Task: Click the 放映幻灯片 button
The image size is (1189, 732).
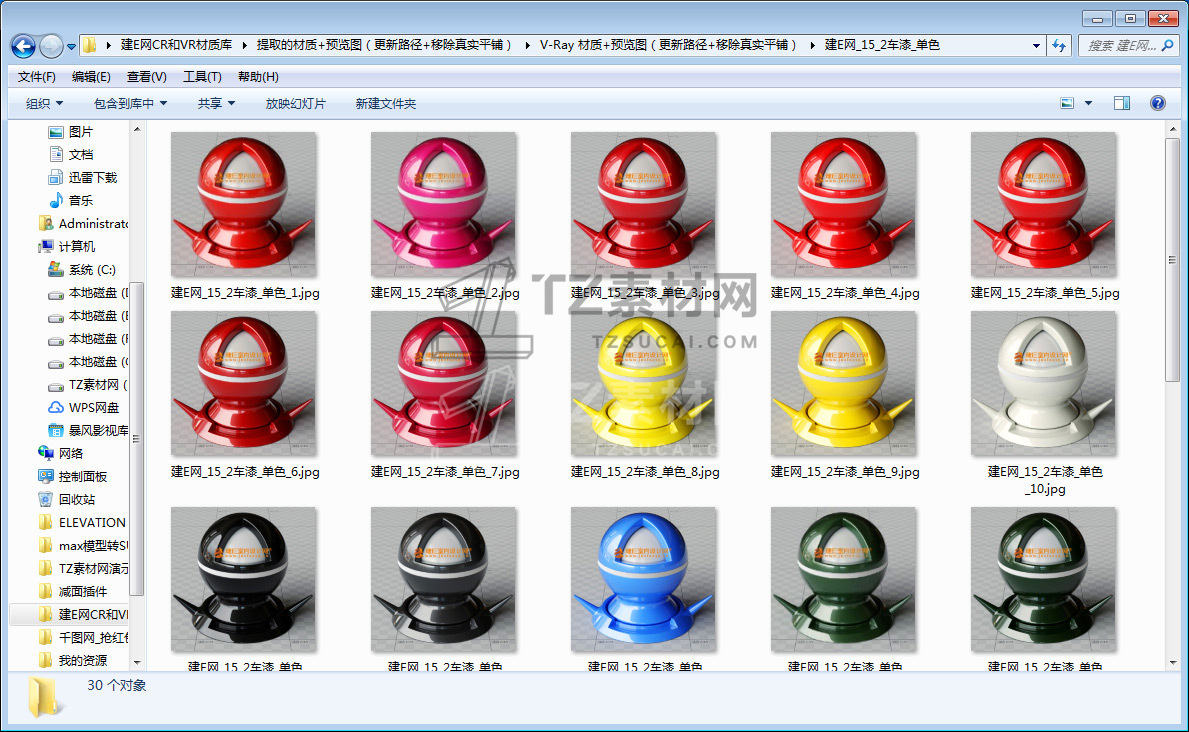Action: [x=295, y=103]
